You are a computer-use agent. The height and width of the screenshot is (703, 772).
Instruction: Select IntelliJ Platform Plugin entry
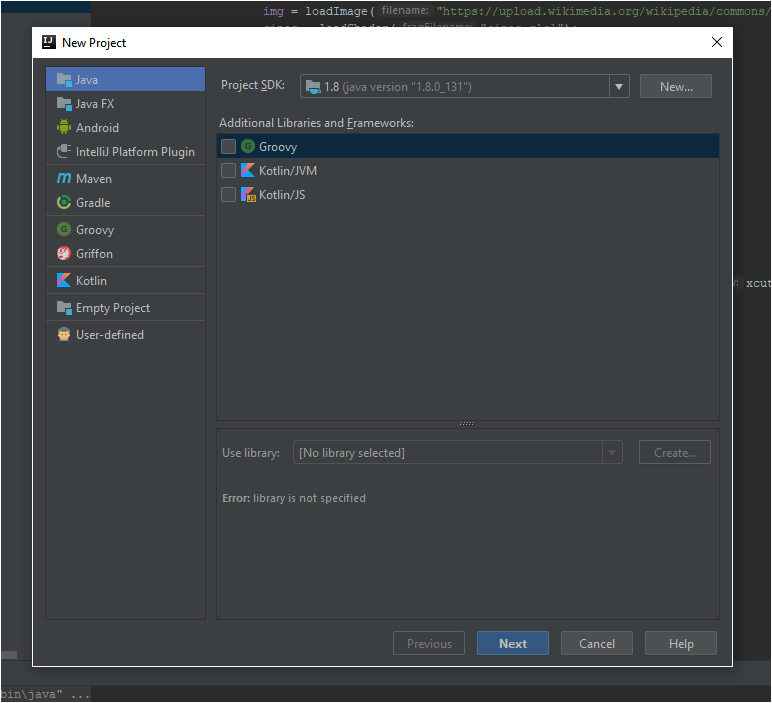coord(125,152)
